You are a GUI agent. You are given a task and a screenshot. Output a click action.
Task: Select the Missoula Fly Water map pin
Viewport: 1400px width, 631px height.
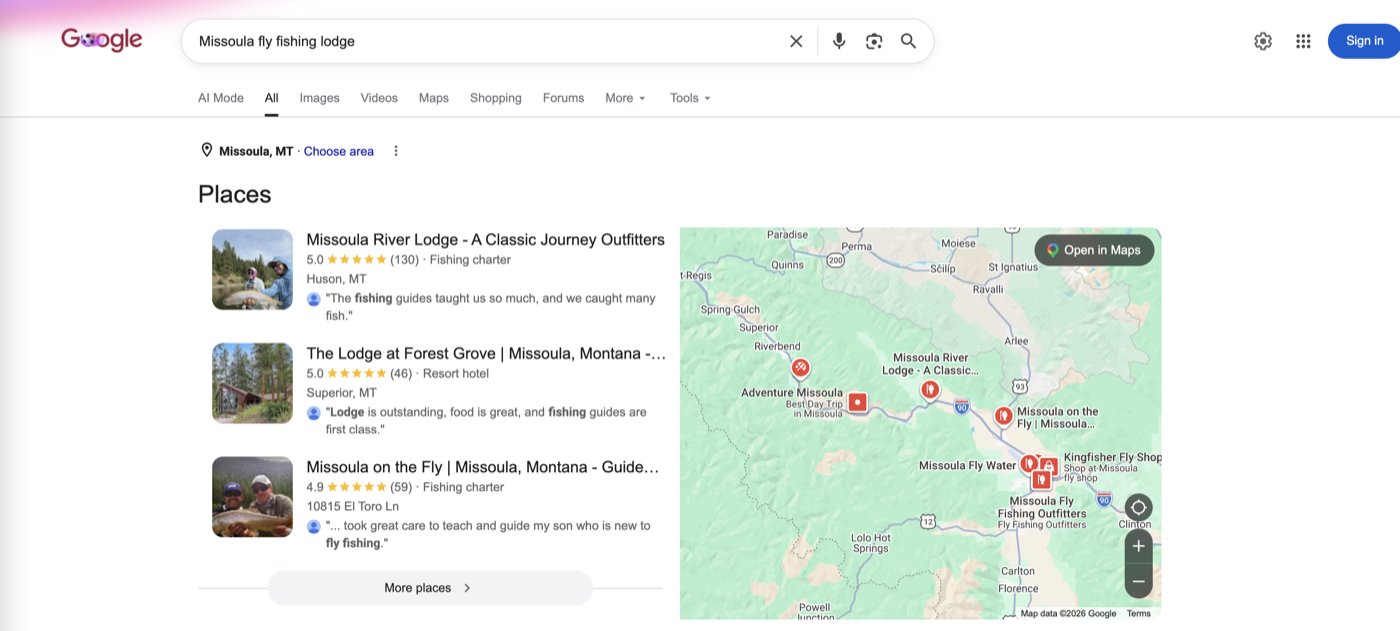coord(1028,464)
